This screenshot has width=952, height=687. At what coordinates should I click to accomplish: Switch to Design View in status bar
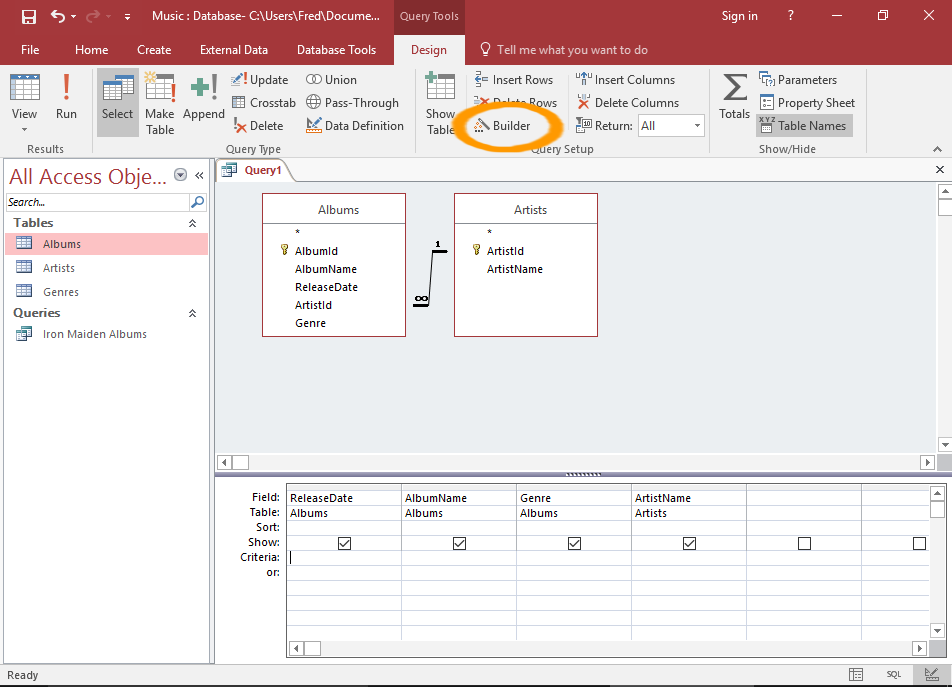(931, 674)
